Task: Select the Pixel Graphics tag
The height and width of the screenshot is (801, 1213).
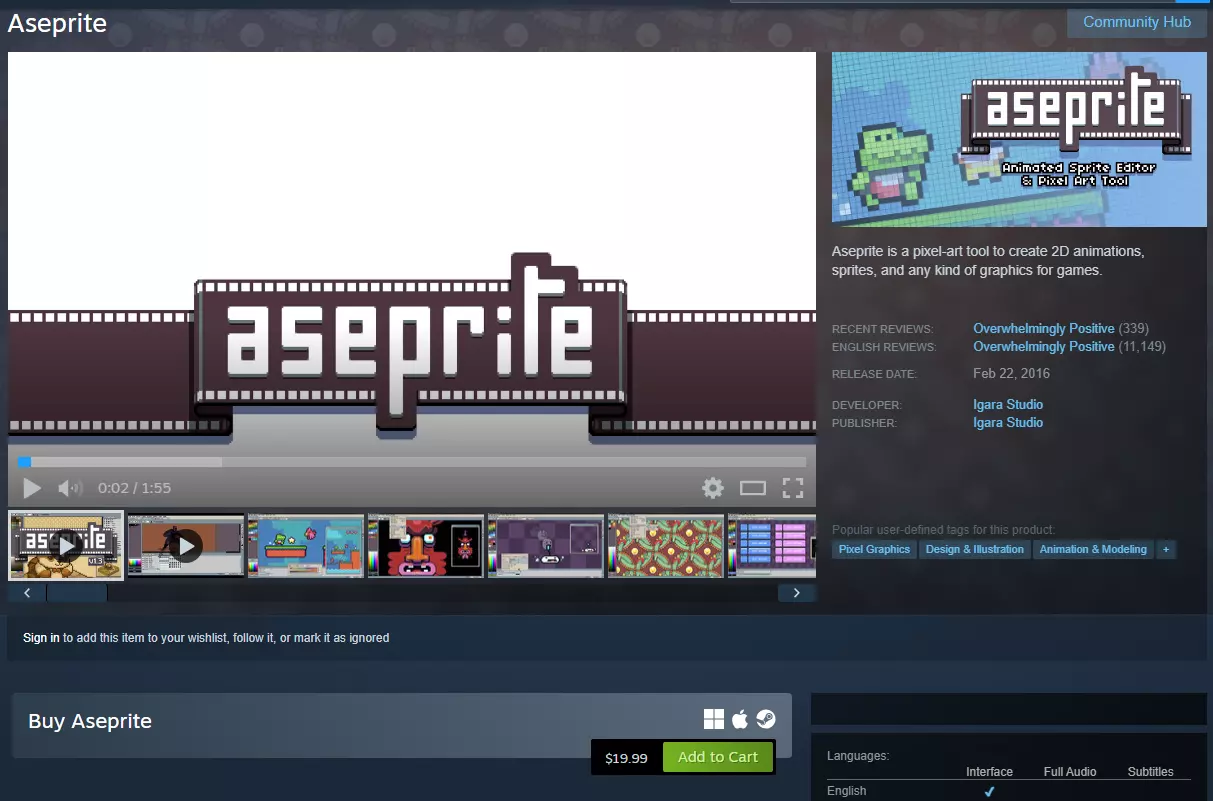Action: [x=875, y=549]
